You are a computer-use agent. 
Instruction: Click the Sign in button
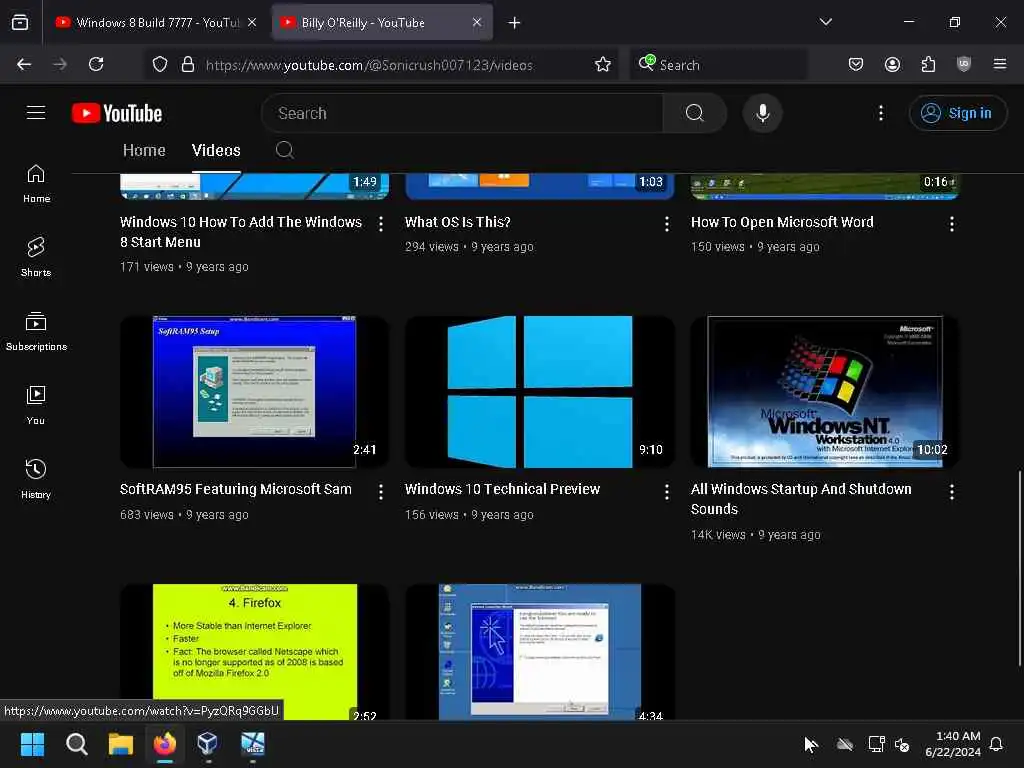pyautogui.click(x=957, y=113)
